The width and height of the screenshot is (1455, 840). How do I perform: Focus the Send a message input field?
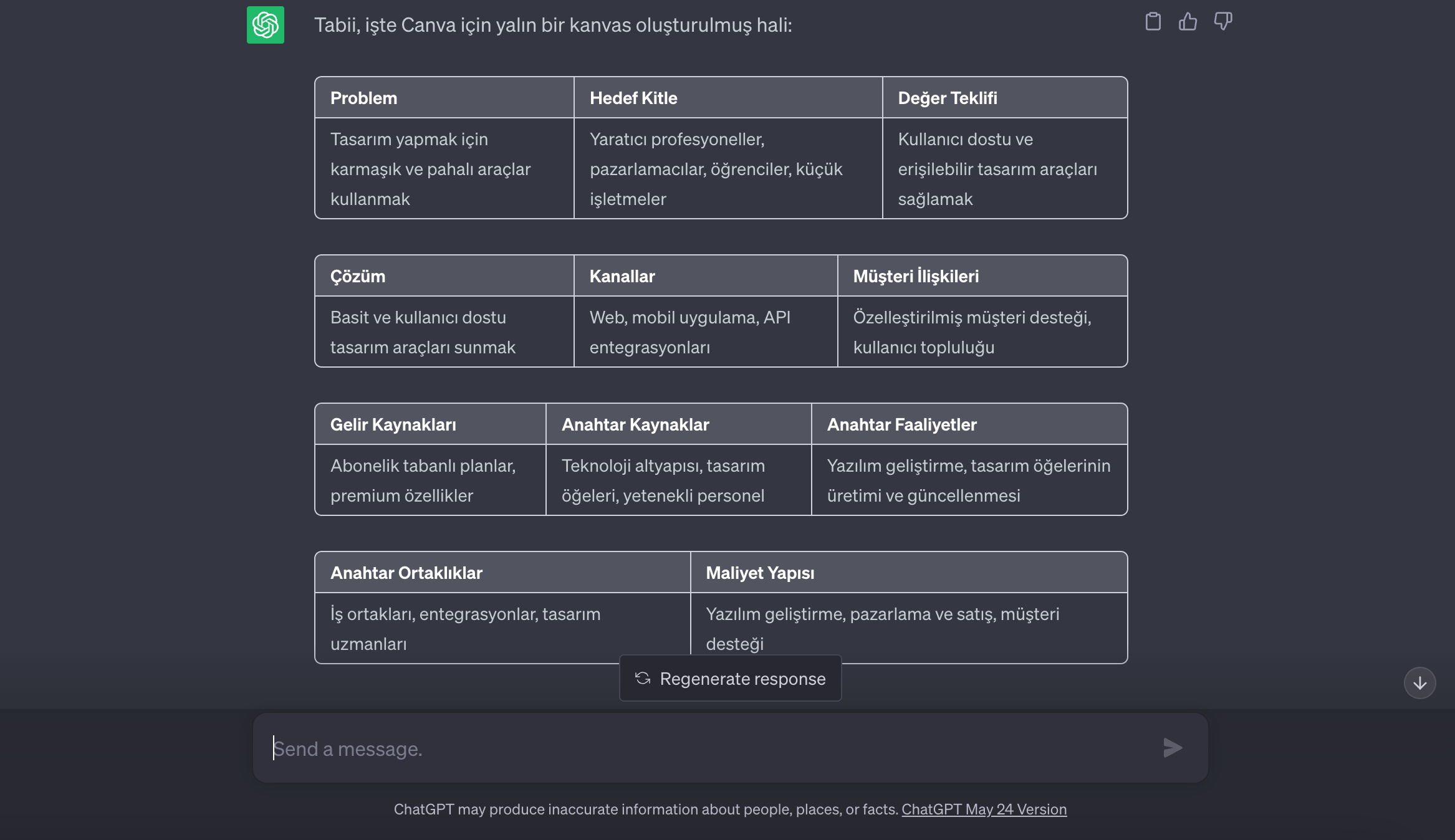pyautogui.click(x=711, y=748)
